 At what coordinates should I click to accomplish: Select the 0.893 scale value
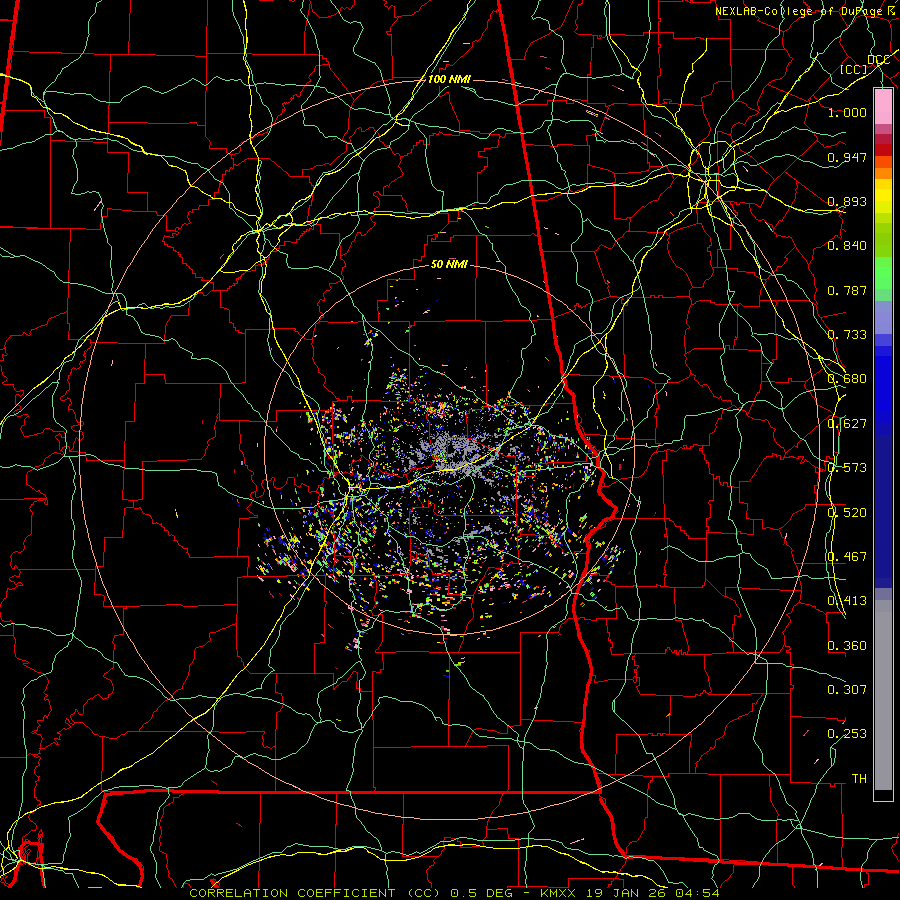[847, 201]
